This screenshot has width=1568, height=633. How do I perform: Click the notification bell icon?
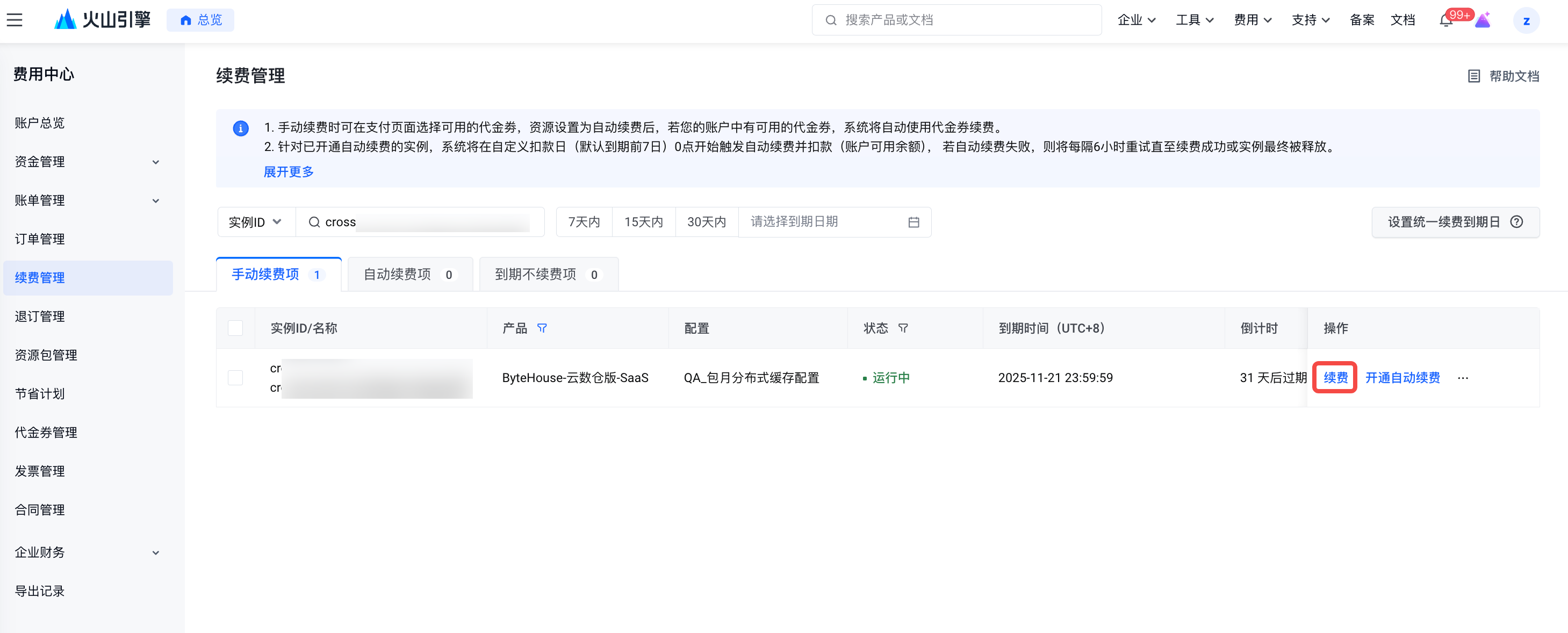pos(1445,21)
